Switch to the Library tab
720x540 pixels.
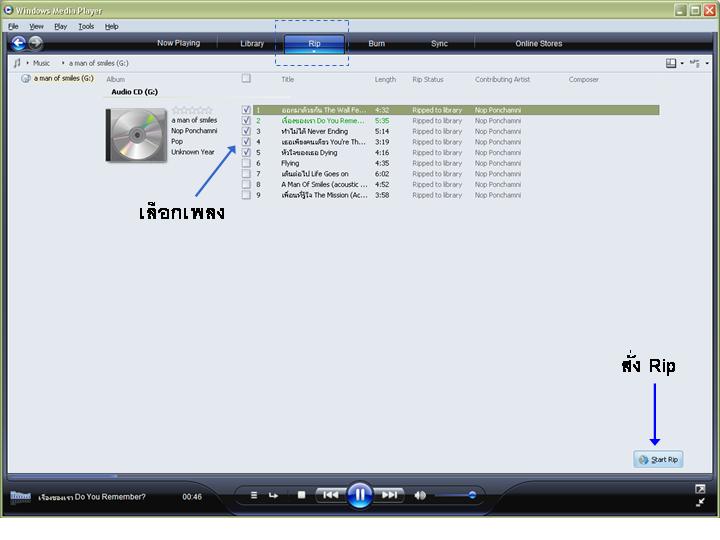click(x=252, y=44)
